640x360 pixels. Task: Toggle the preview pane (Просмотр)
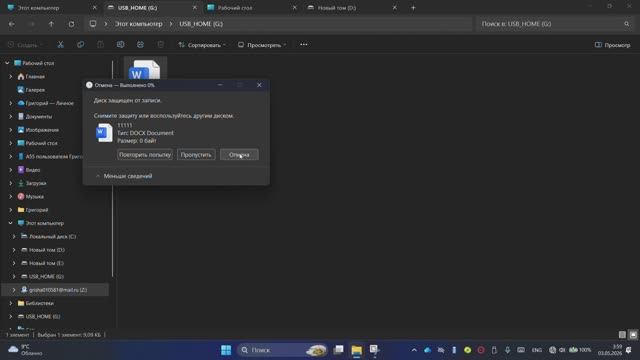612,45
